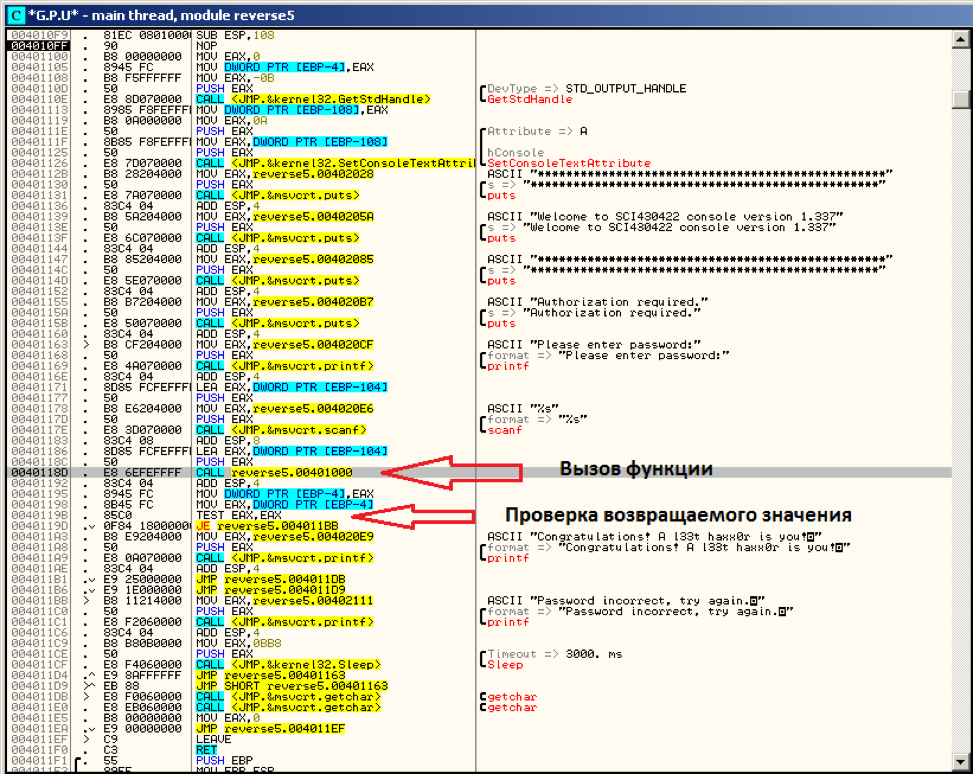
Task: Select JMP reverse5.004011EF instruction
Action: point(271,729)
